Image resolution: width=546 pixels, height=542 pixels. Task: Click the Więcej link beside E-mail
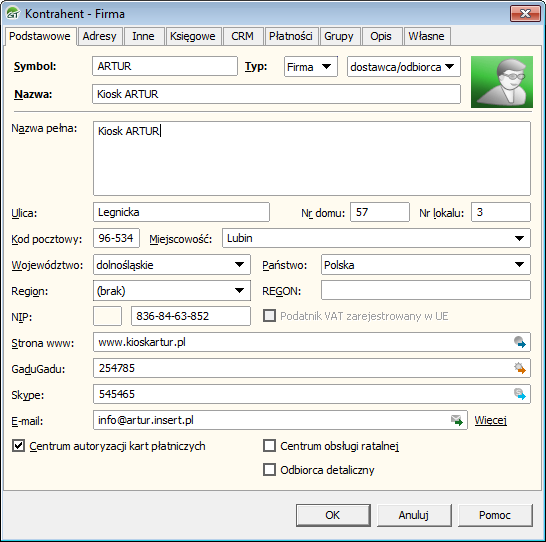(490, 420)
